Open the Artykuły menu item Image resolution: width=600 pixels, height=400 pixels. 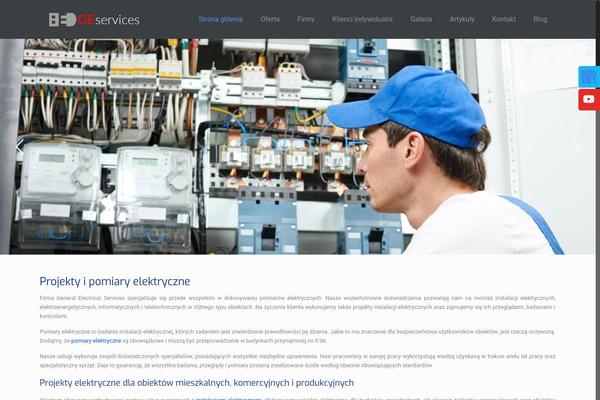coord(462,19)
